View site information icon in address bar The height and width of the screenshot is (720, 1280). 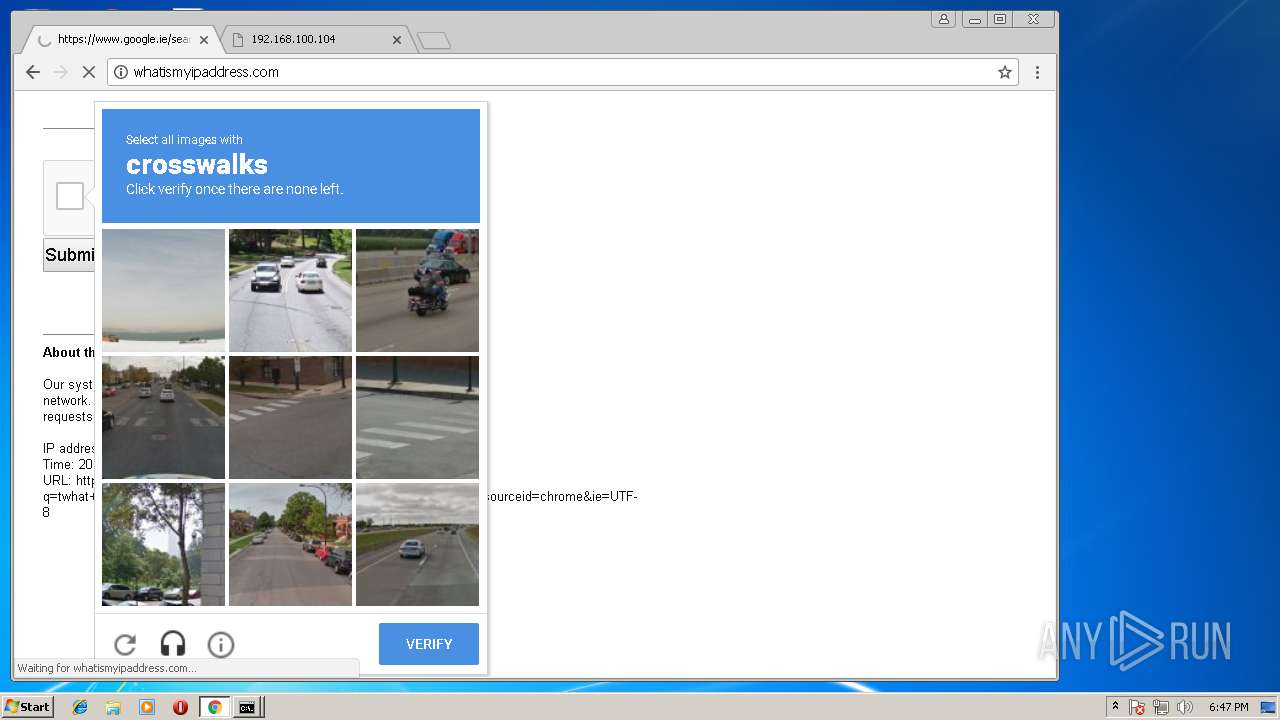[121, 72]
